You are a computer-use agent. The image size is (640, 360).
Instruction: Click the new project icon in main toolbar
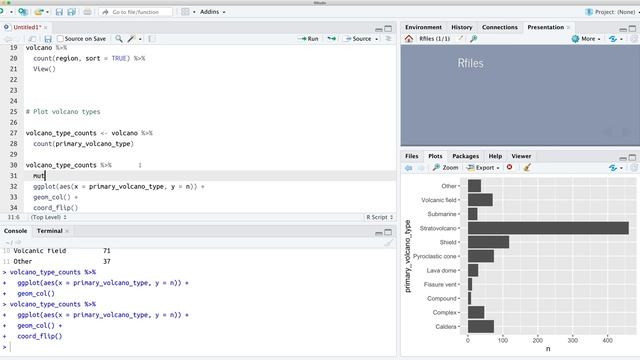[23, 12]
